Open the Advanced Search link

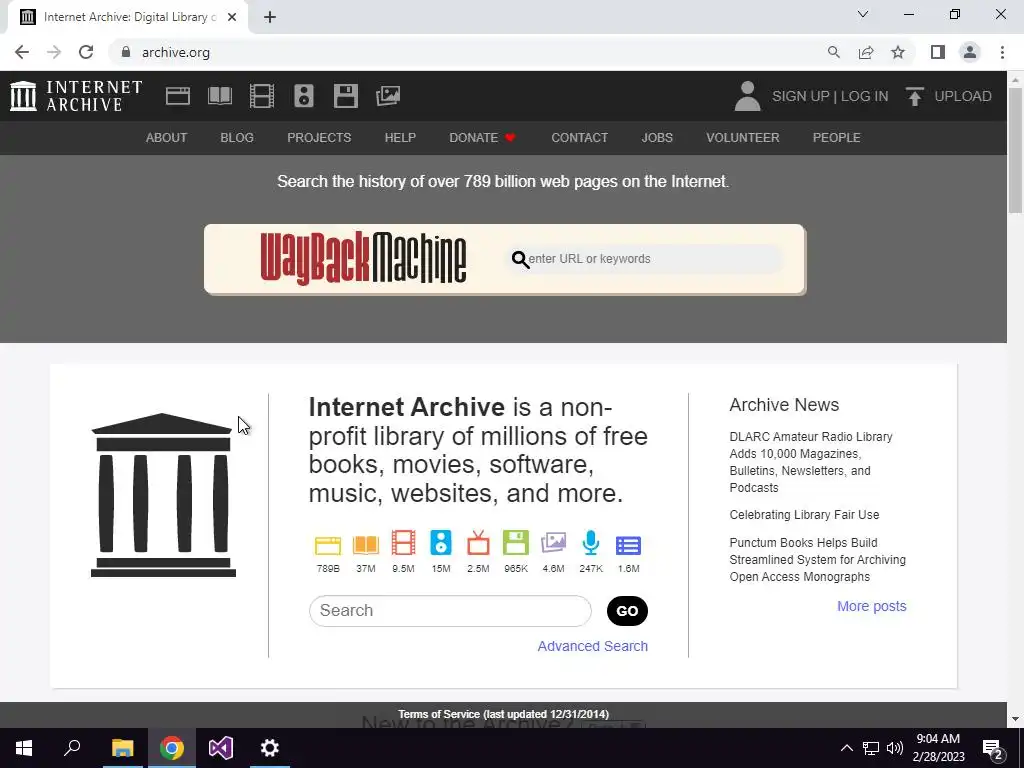coord(592,646)
